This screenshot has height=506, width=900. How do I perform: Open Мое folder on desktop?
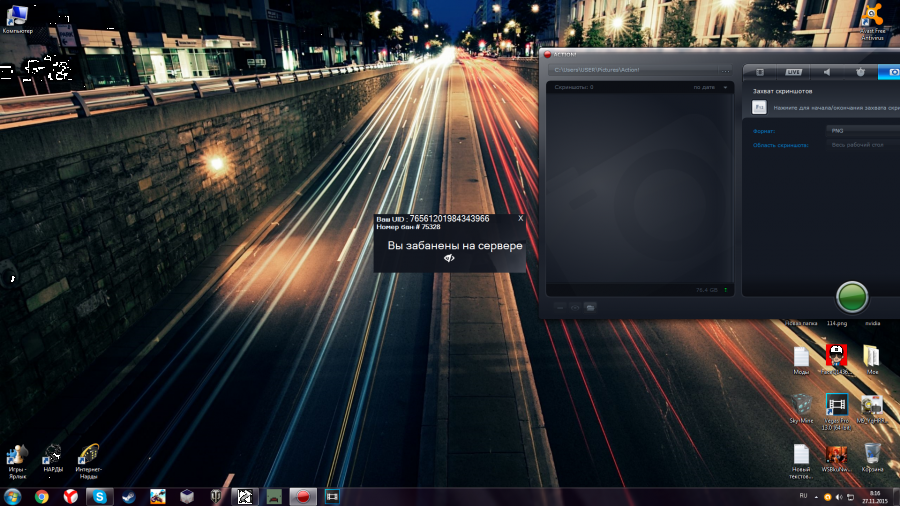(x=872, y=360)
